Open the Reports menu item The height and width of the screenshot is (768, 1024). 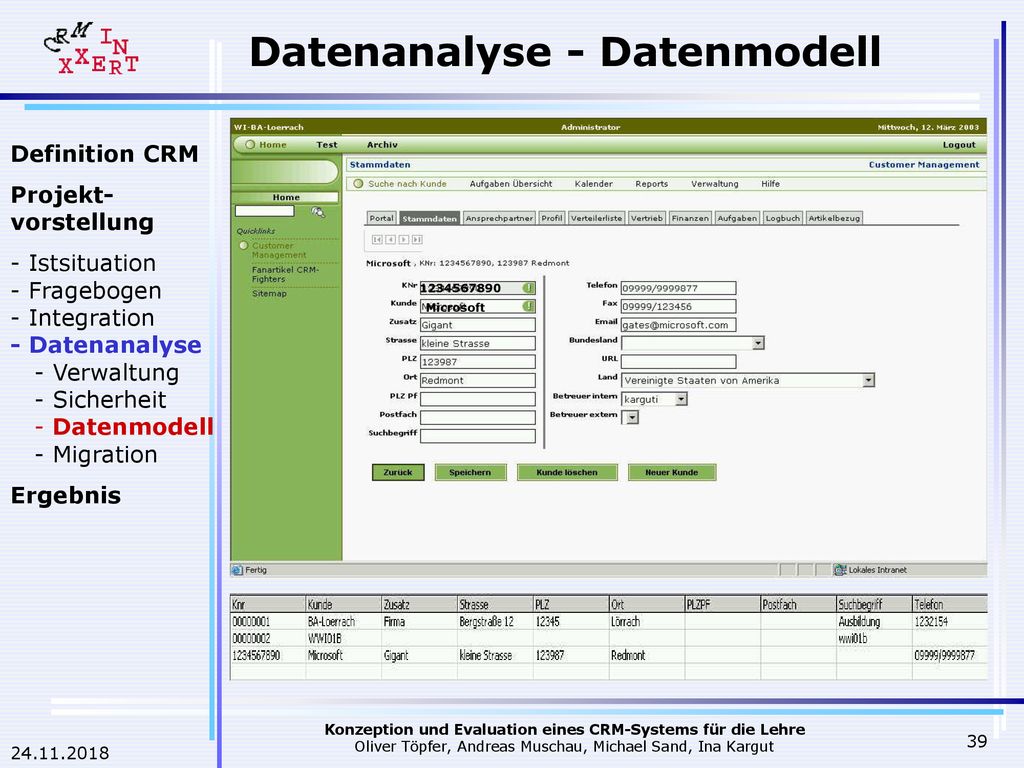[x=652, y=184]
